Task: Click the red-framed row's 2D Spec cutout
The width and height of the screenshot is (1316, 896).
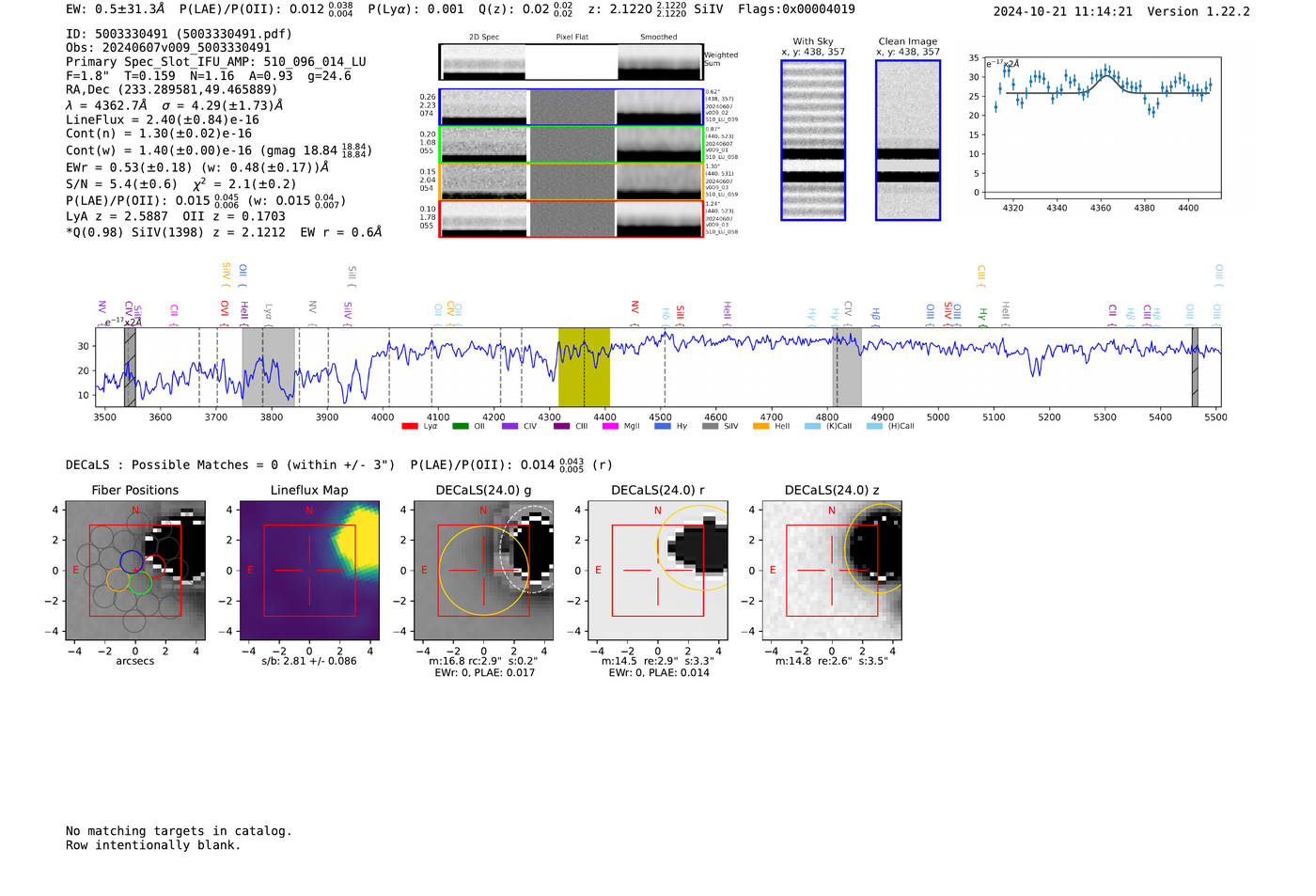Action: coord(483,218)
